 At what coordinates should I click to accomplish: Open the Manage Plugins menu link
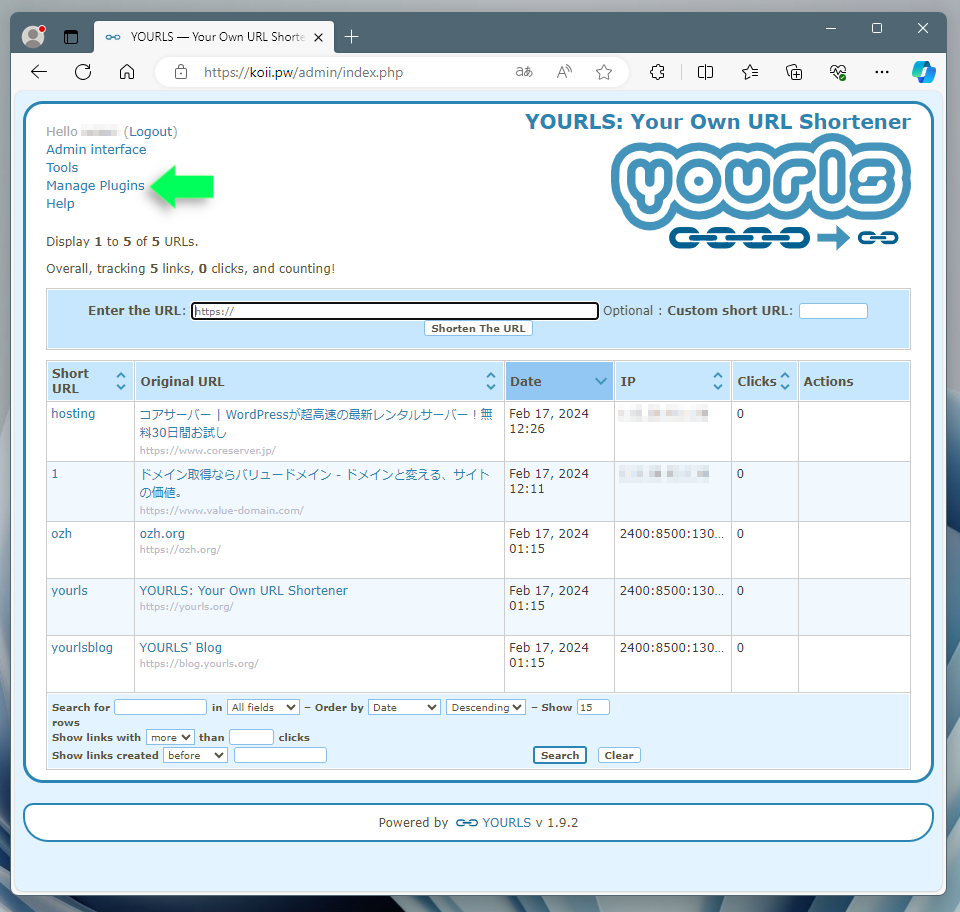(x=96, y=185)
